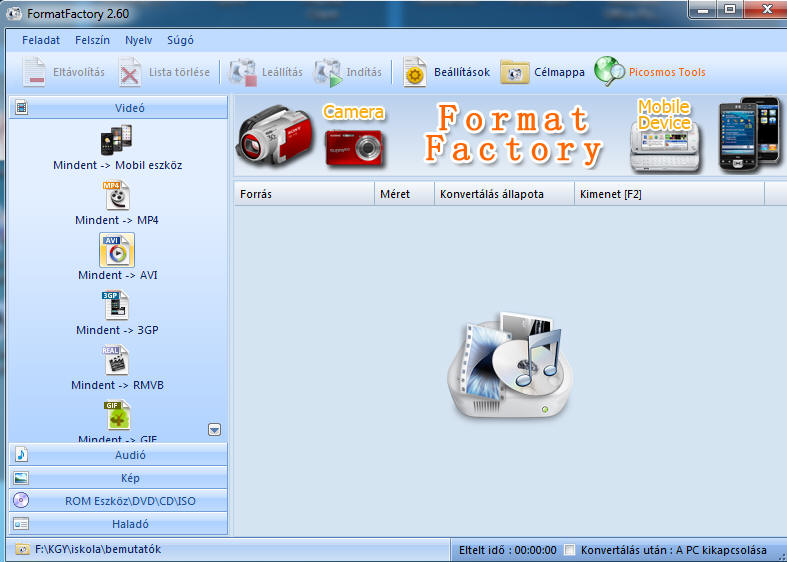This screenshot has height=562, width=787.
Task: Expand the Haladó panel
Action: (118, 524)
